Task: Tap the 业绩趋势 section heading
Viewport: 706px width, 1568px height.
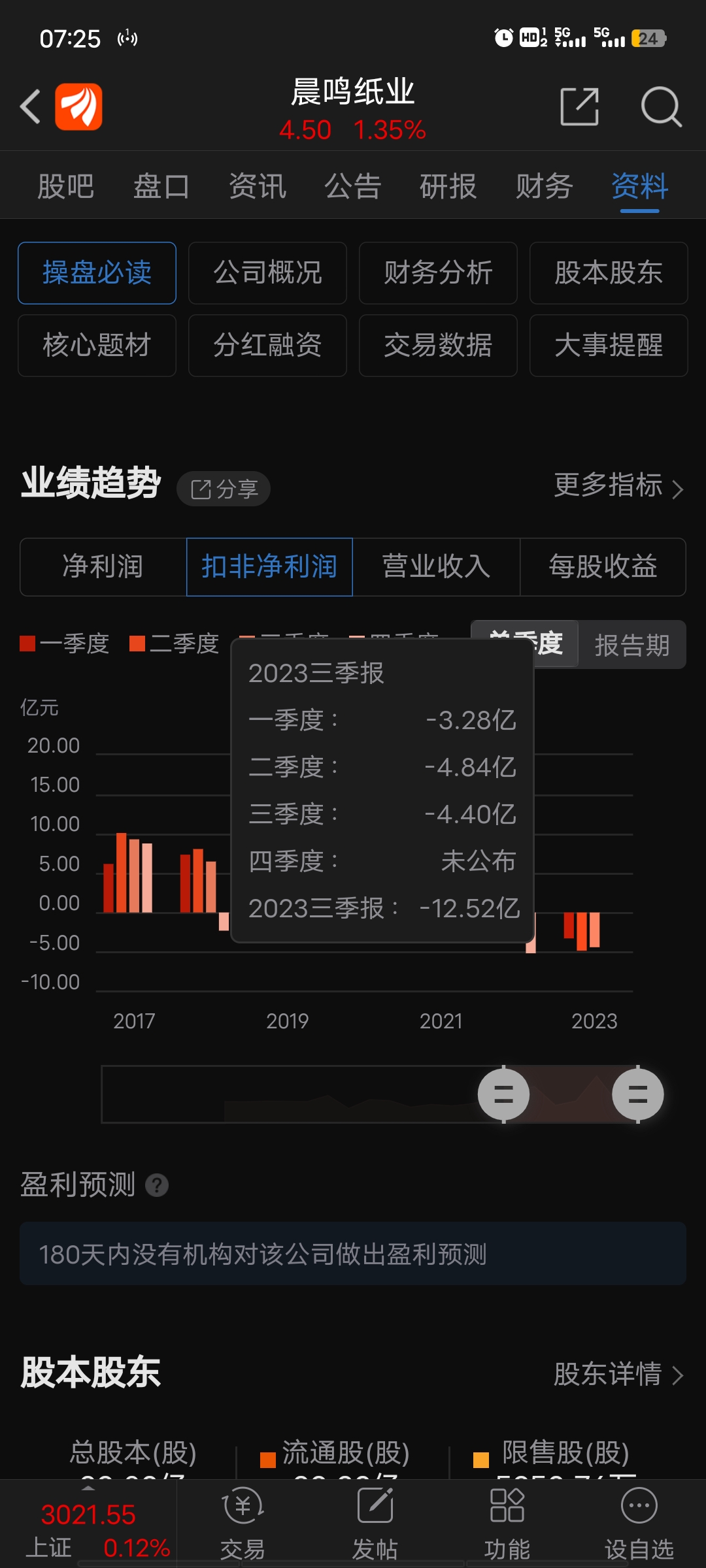Action: tap(91, 483)
